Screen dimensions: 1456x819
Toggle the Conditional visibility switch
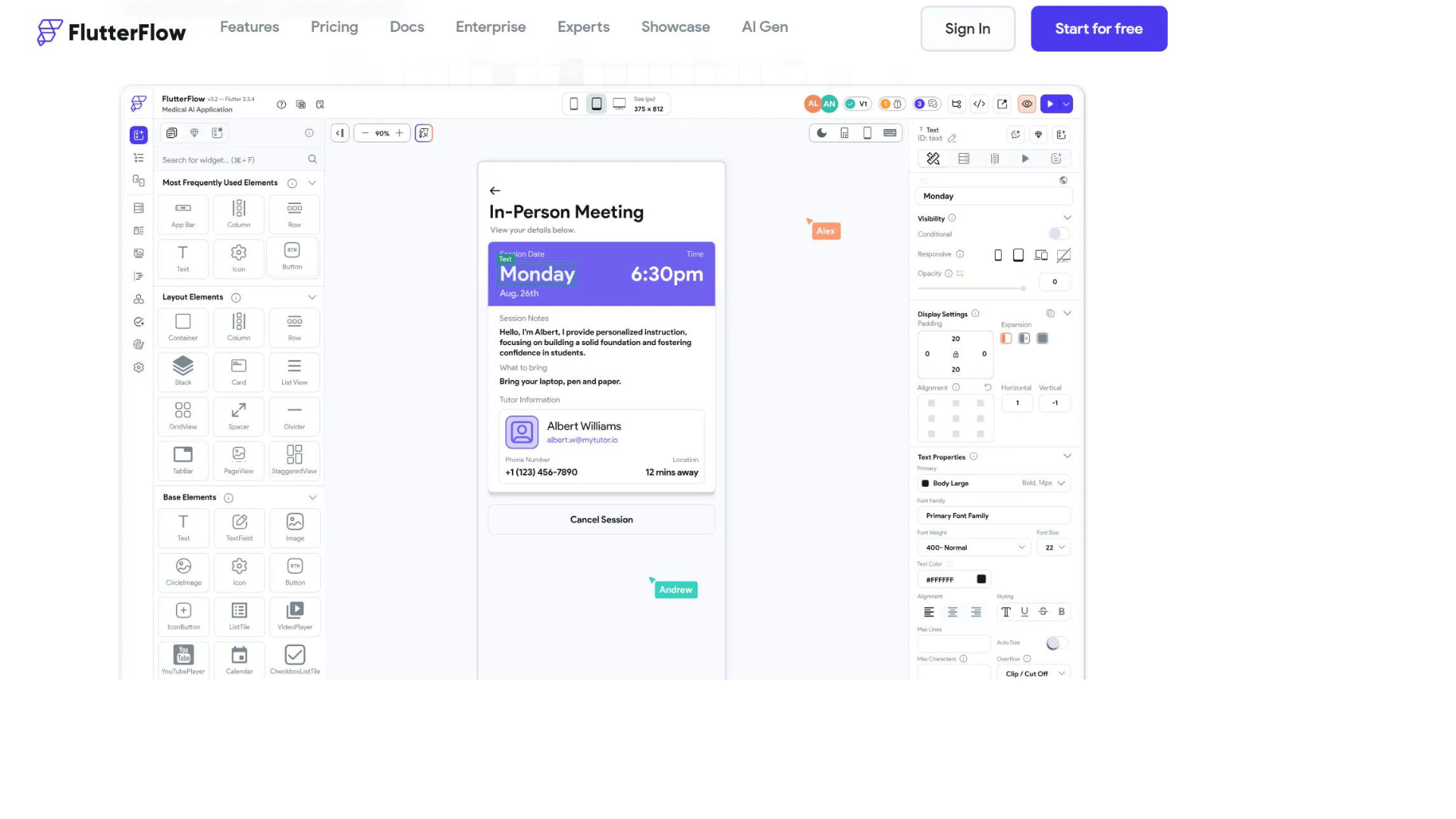pos(1059,234)
